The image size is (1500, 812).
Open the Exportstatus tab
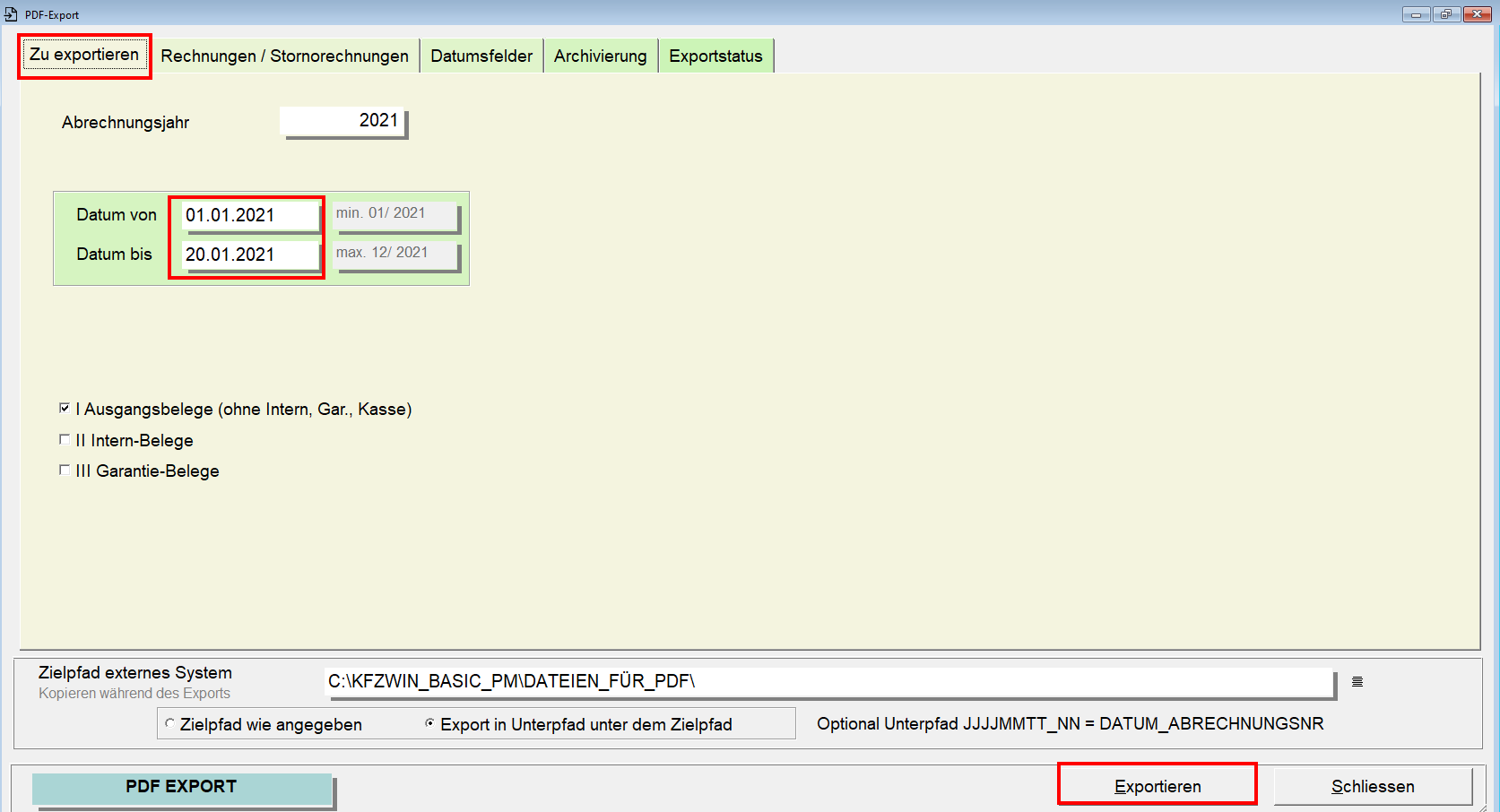point(715,56)
